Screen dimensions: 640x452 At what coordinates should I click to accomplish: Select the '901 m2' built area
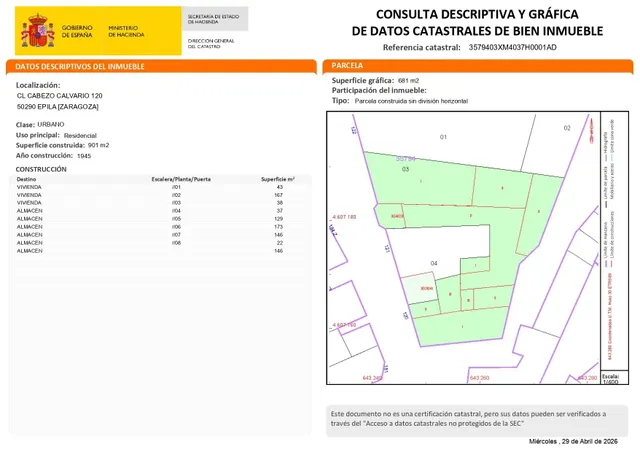click(98, 145)
